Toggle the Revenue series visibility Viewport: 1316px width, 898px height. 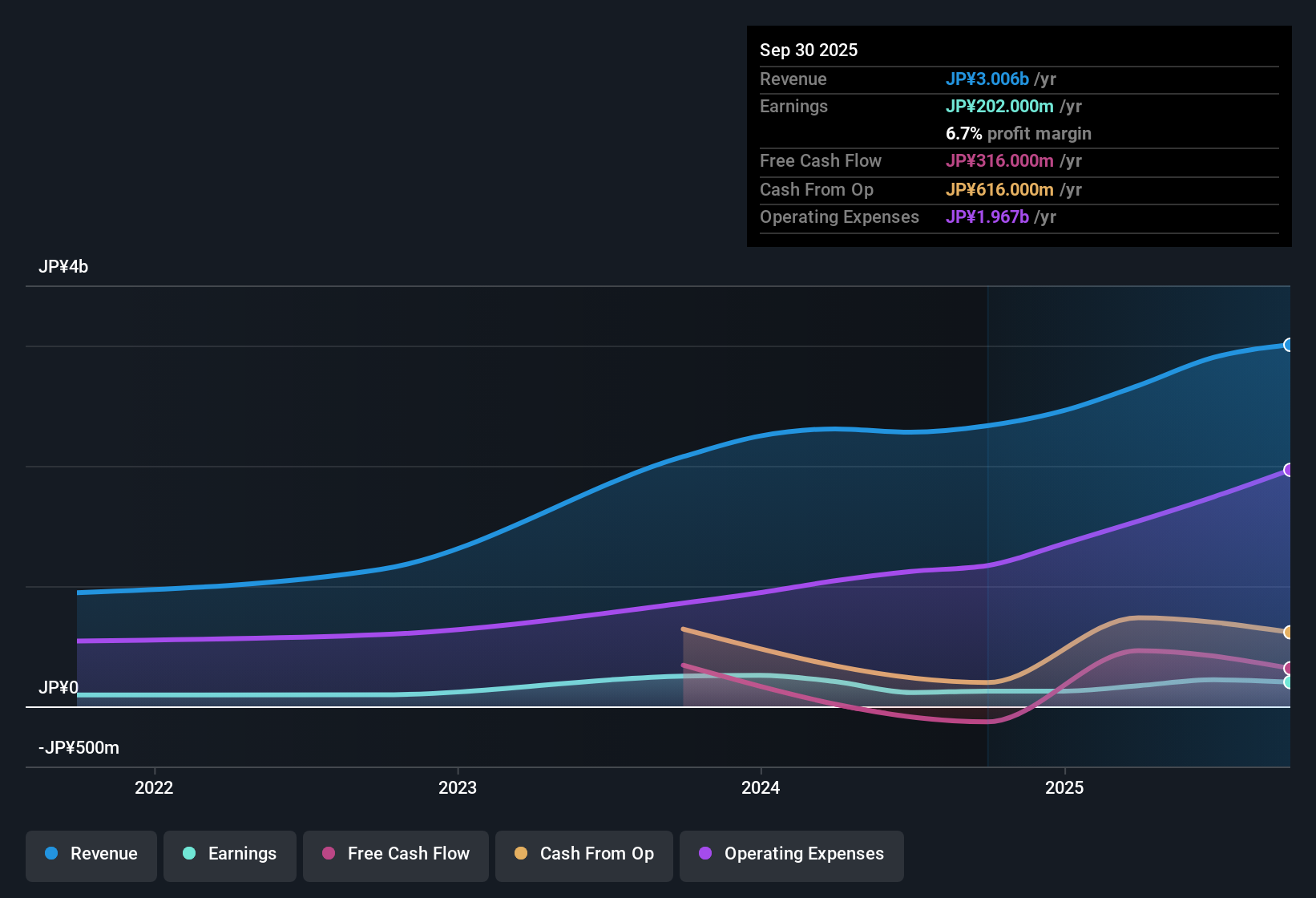91,854
